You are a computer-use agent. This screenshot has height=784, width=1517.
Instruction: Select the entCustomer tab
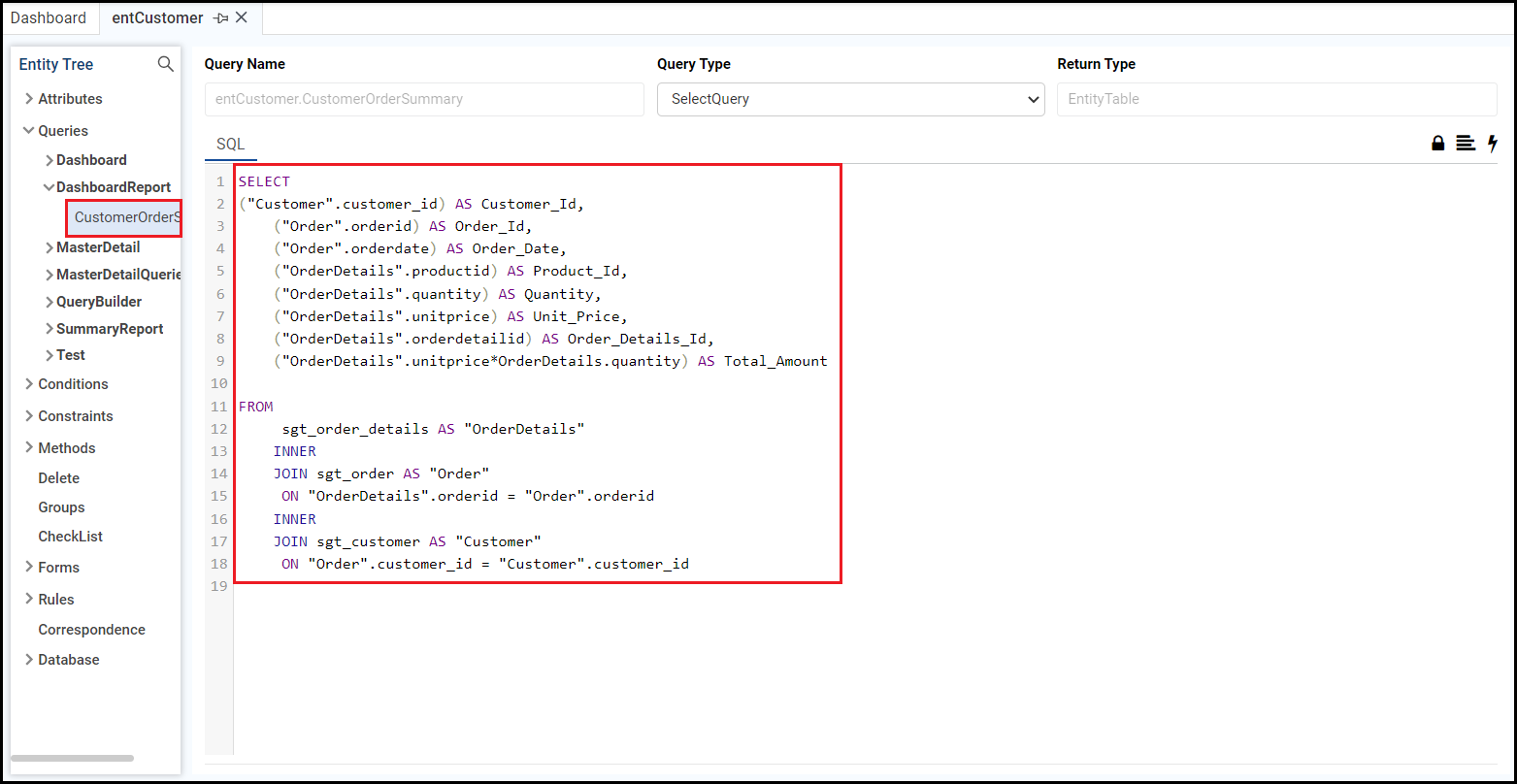[157, 17]
